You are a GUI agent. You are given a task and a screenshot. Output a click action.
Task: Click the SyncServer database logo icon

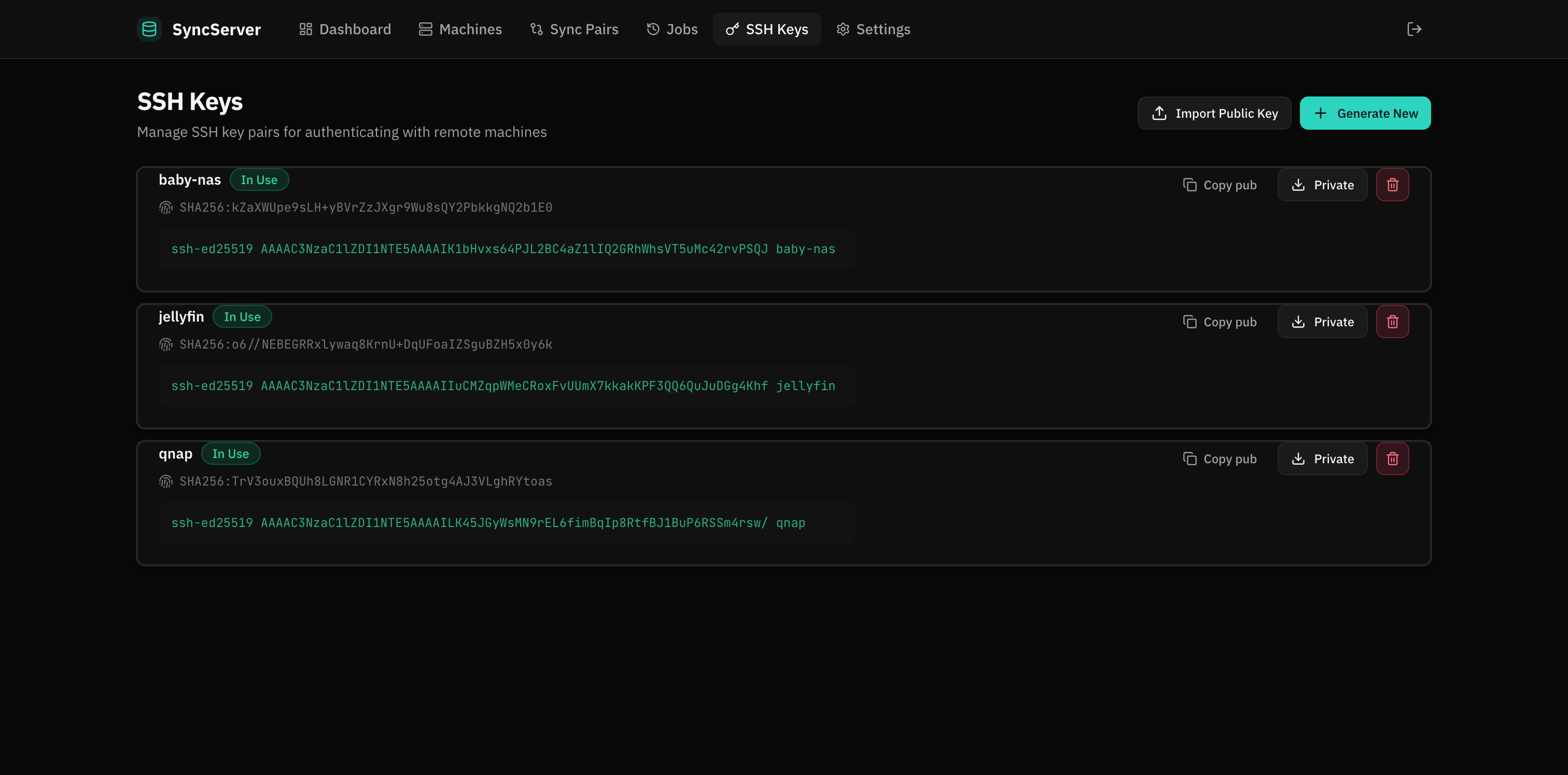pos(149,29)
